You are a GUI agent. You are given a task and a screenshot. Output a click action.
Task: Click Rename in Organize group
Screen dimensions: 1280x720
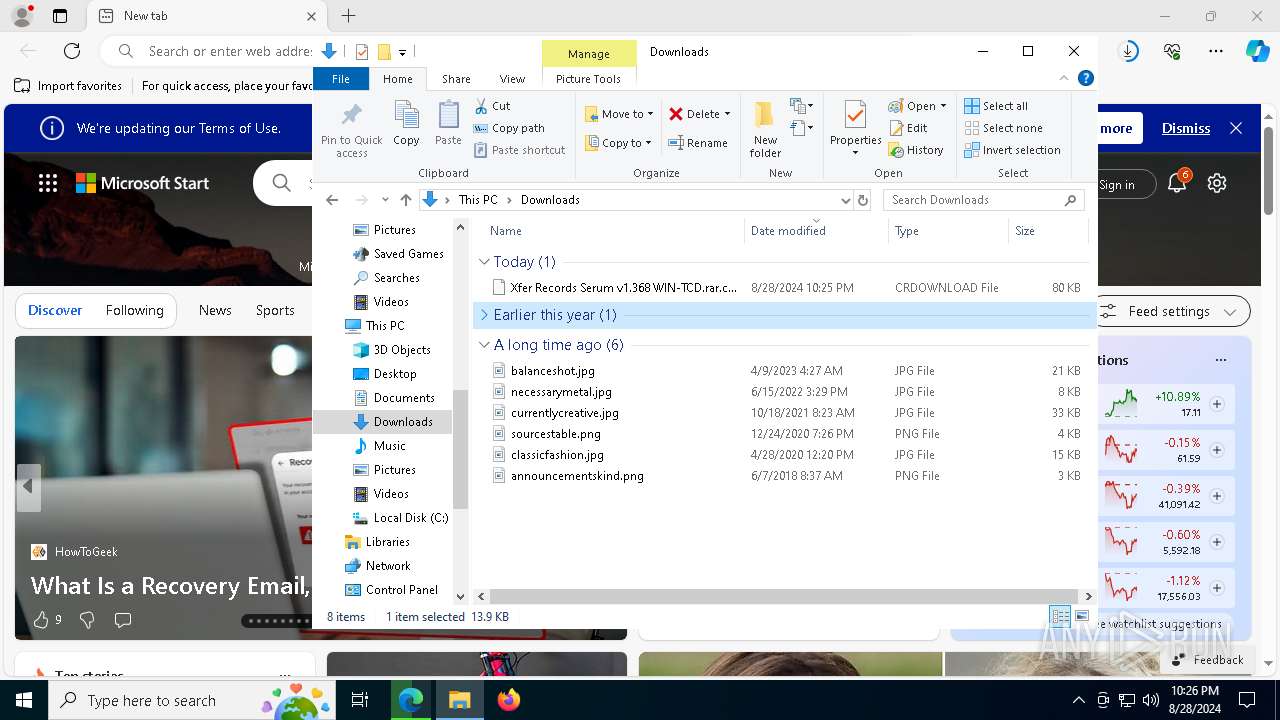[698, 143]
